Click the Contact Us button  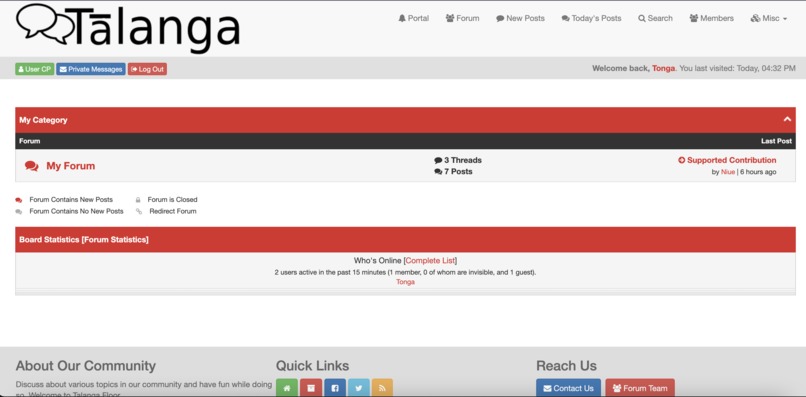(569, 388)
